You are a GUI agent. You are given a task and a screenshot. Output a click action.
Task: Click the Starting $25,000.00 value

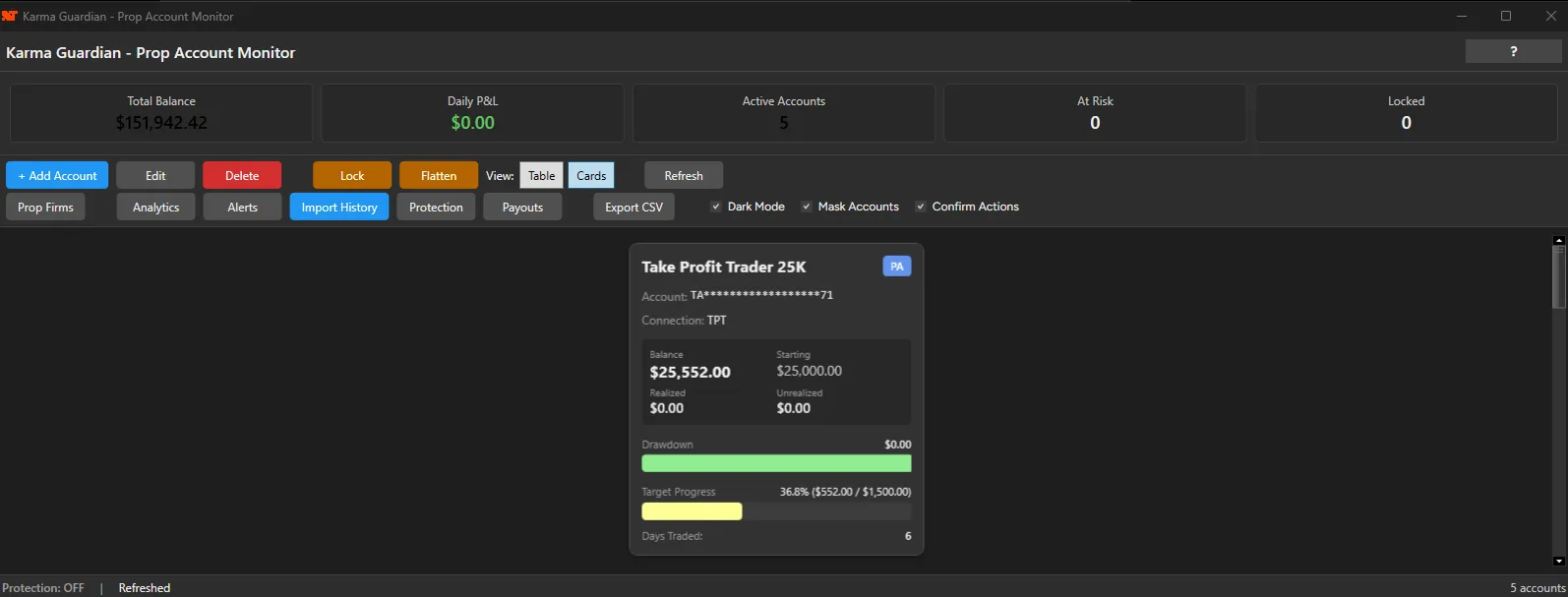[810, 371]
